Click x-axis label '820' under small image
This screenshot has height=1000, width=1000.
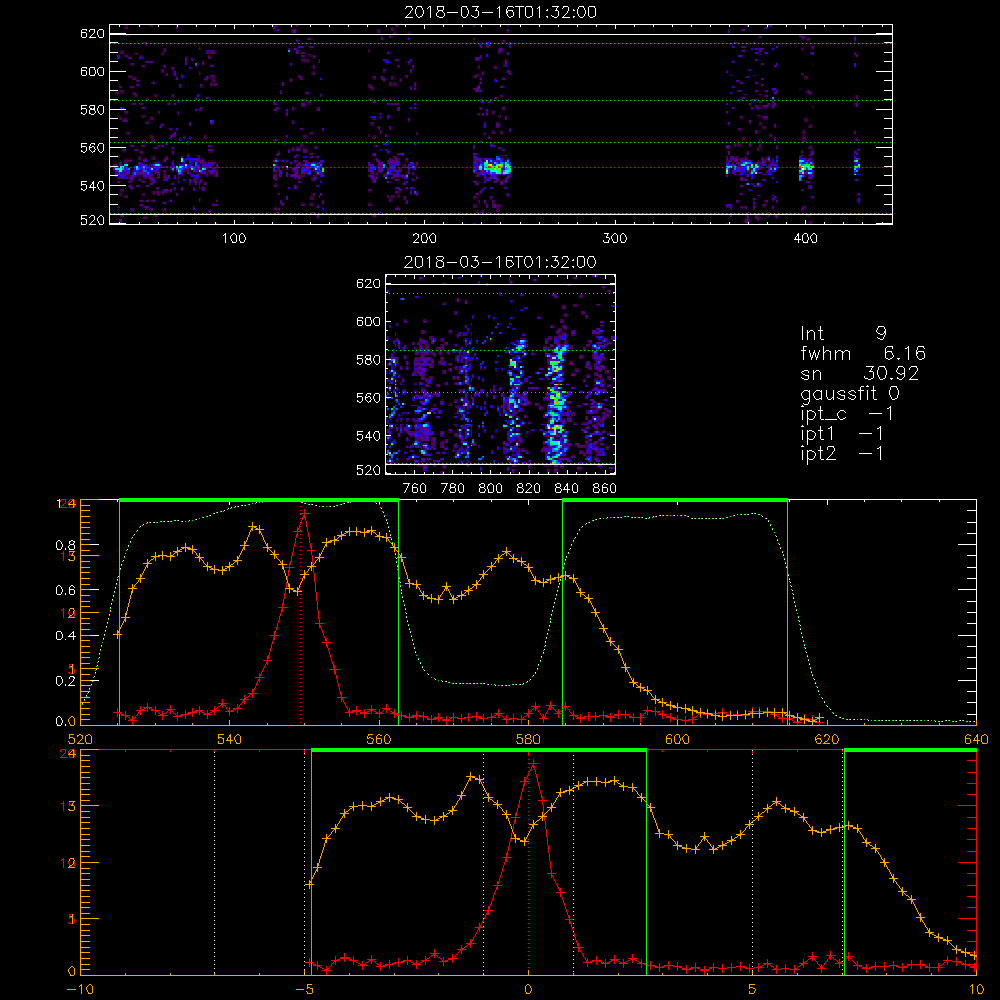[528, 488]
